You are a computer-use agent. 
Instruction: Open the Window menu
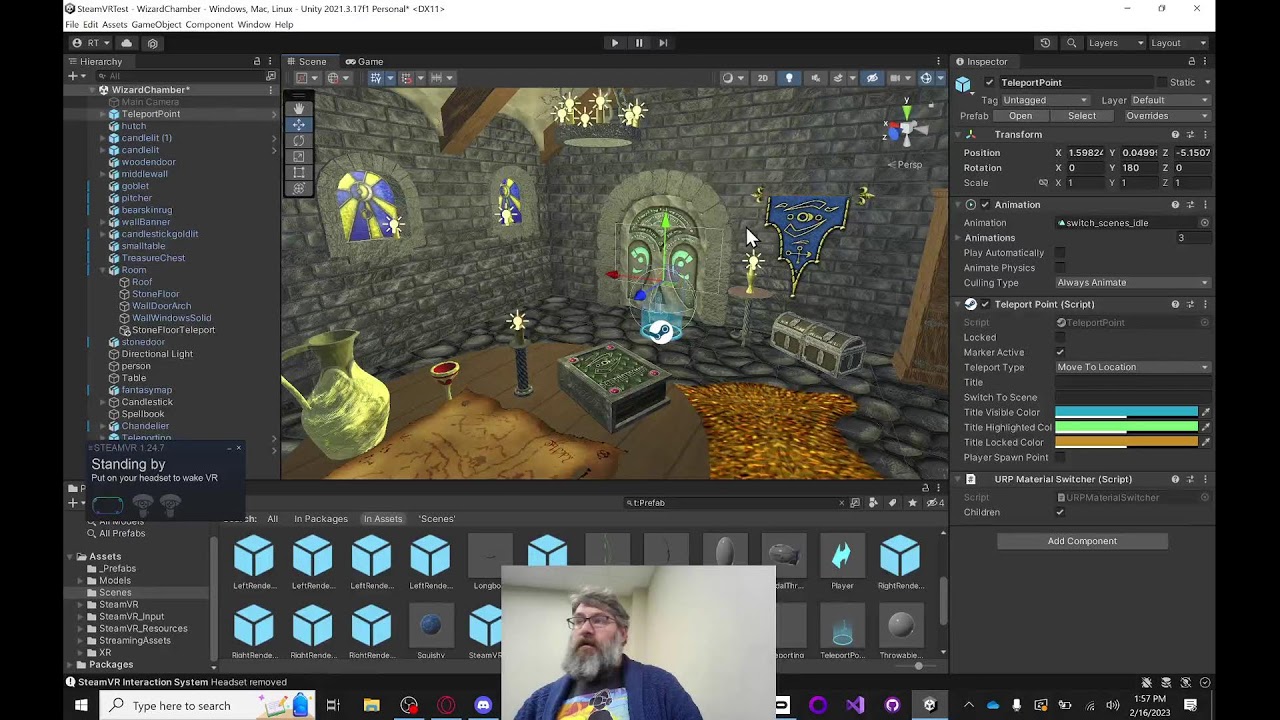[x=254, y=24]
